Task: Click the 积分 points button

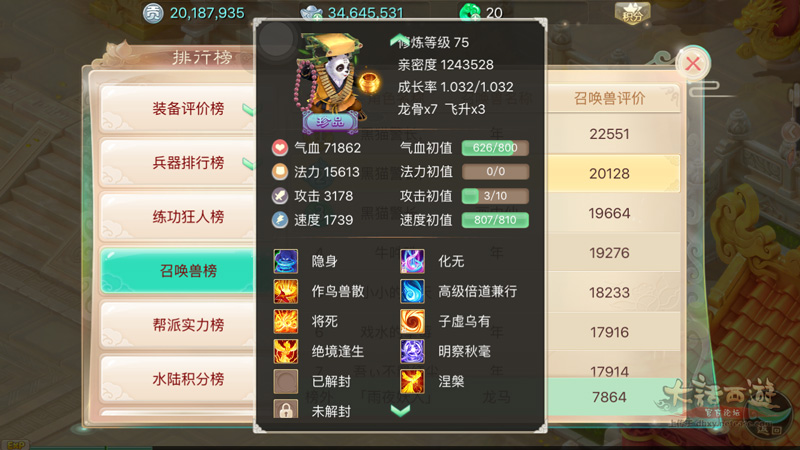Action: coord(632,13)
